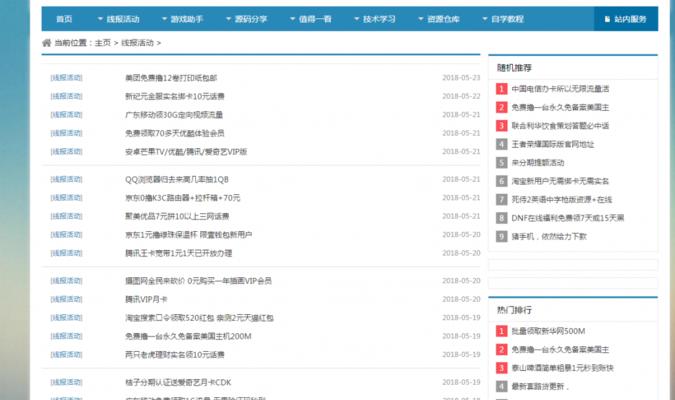Open post 腾讯VIP月卡
The width and height of the screenshot is (675, 400).
click(146, 300)
